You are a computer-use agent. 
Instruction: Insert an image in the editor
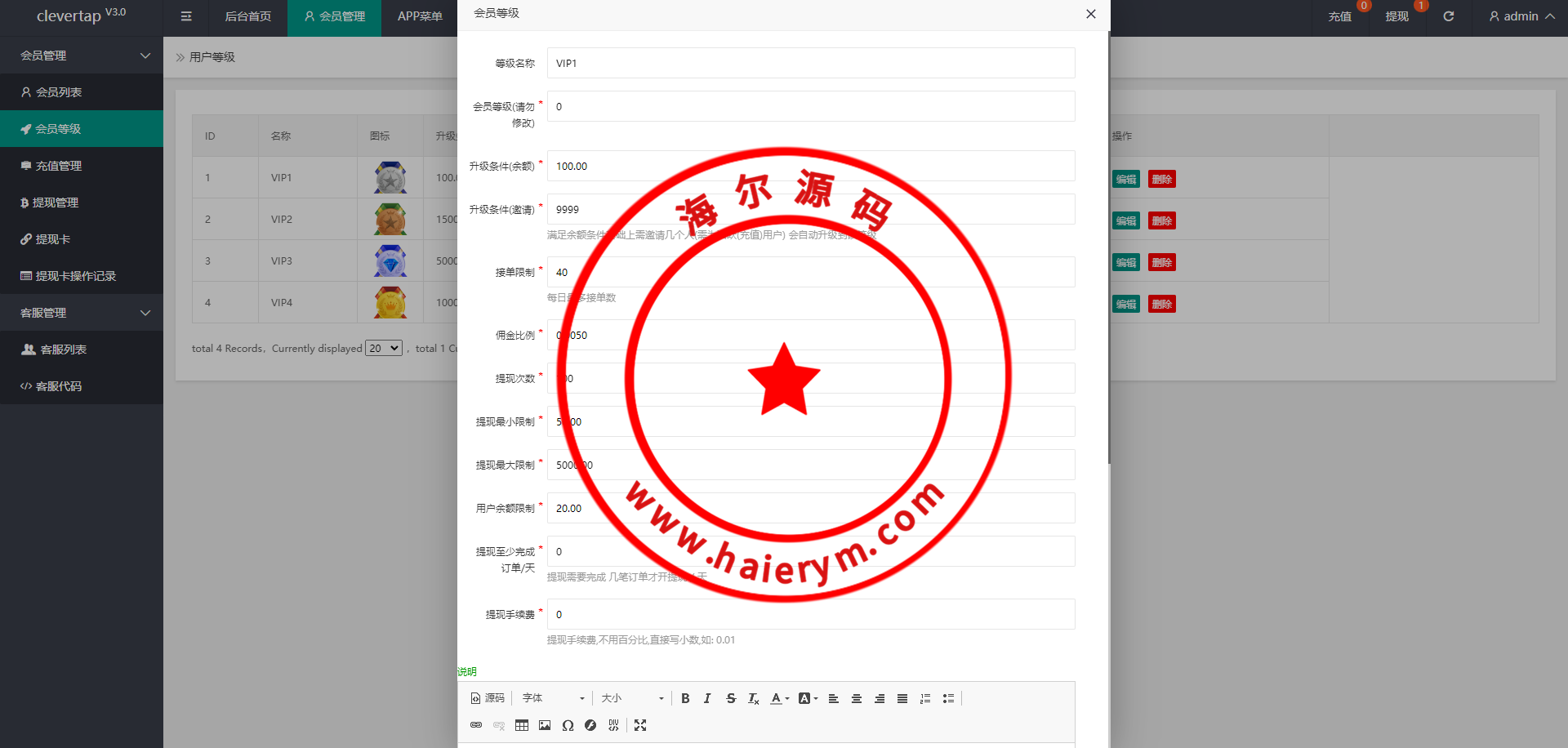[545, 725]
